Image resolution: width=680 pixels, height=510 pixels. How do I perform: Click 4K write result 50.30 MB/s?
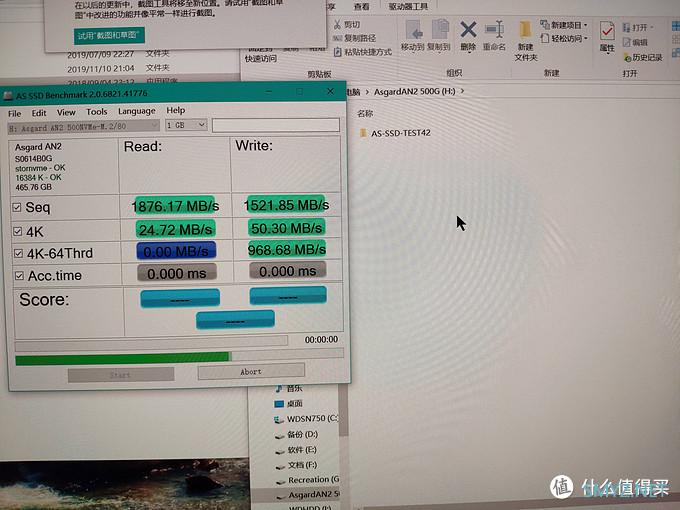point(287,228)
